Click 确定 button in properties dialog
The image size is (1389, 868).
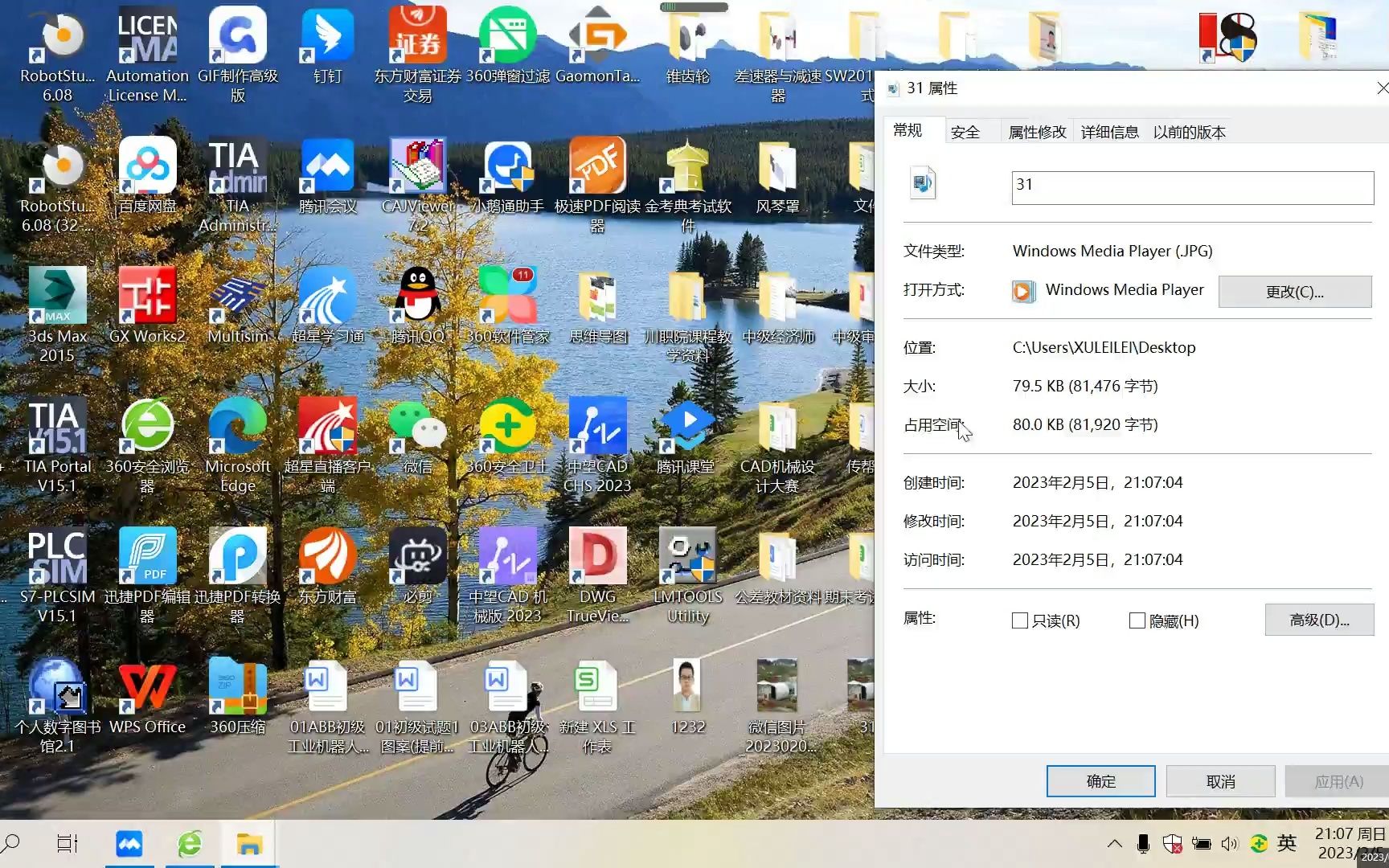[1100, 781]
